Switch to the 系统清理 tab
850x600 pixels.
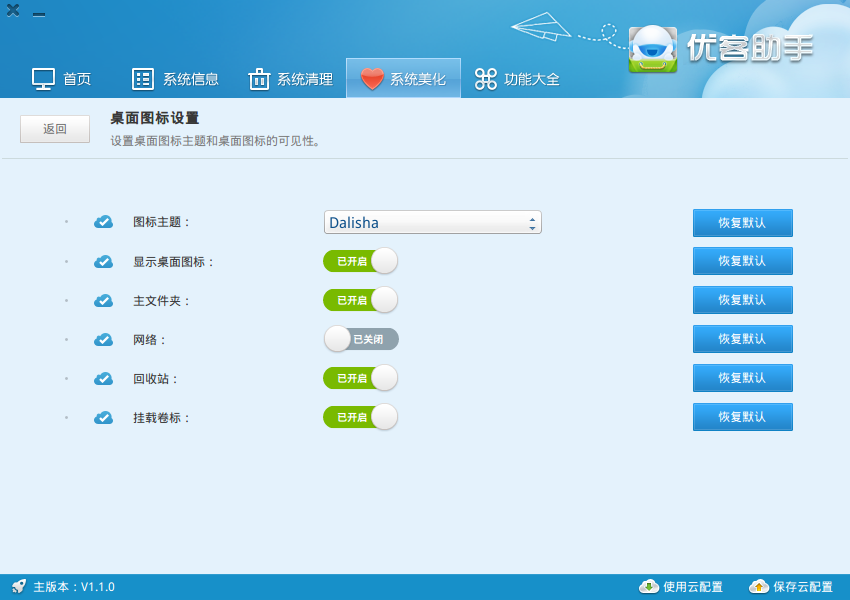click(290, 79)
